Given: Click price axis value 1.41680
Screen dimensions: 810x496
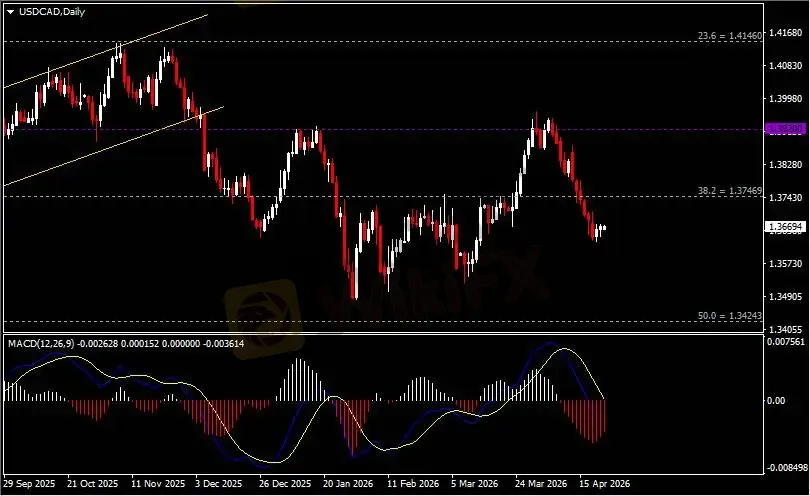Looking at the screenshot, I should (786, 33).
